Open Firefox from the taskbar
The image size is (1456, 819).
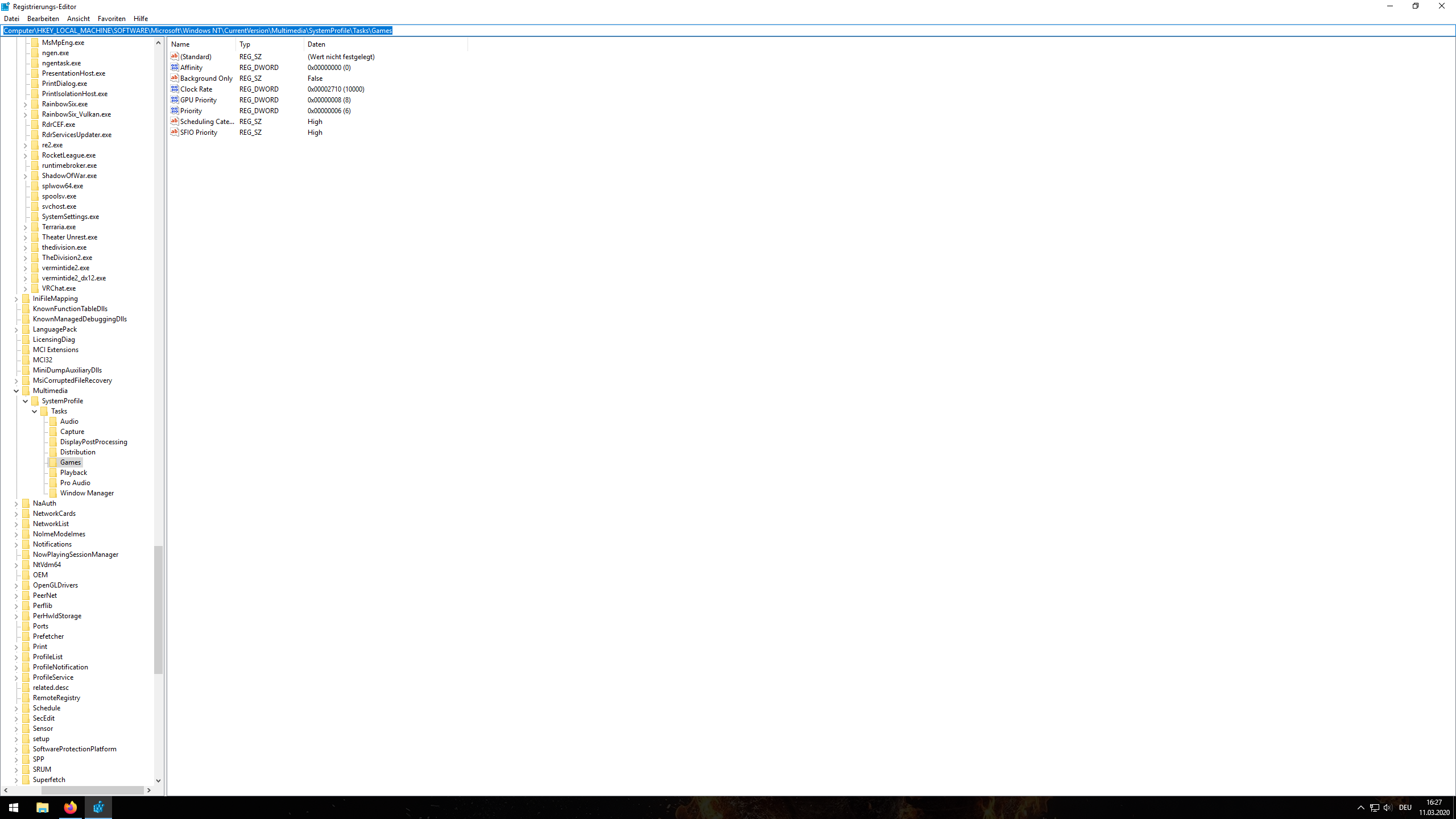pyautogui.click(x=71, y=808)
